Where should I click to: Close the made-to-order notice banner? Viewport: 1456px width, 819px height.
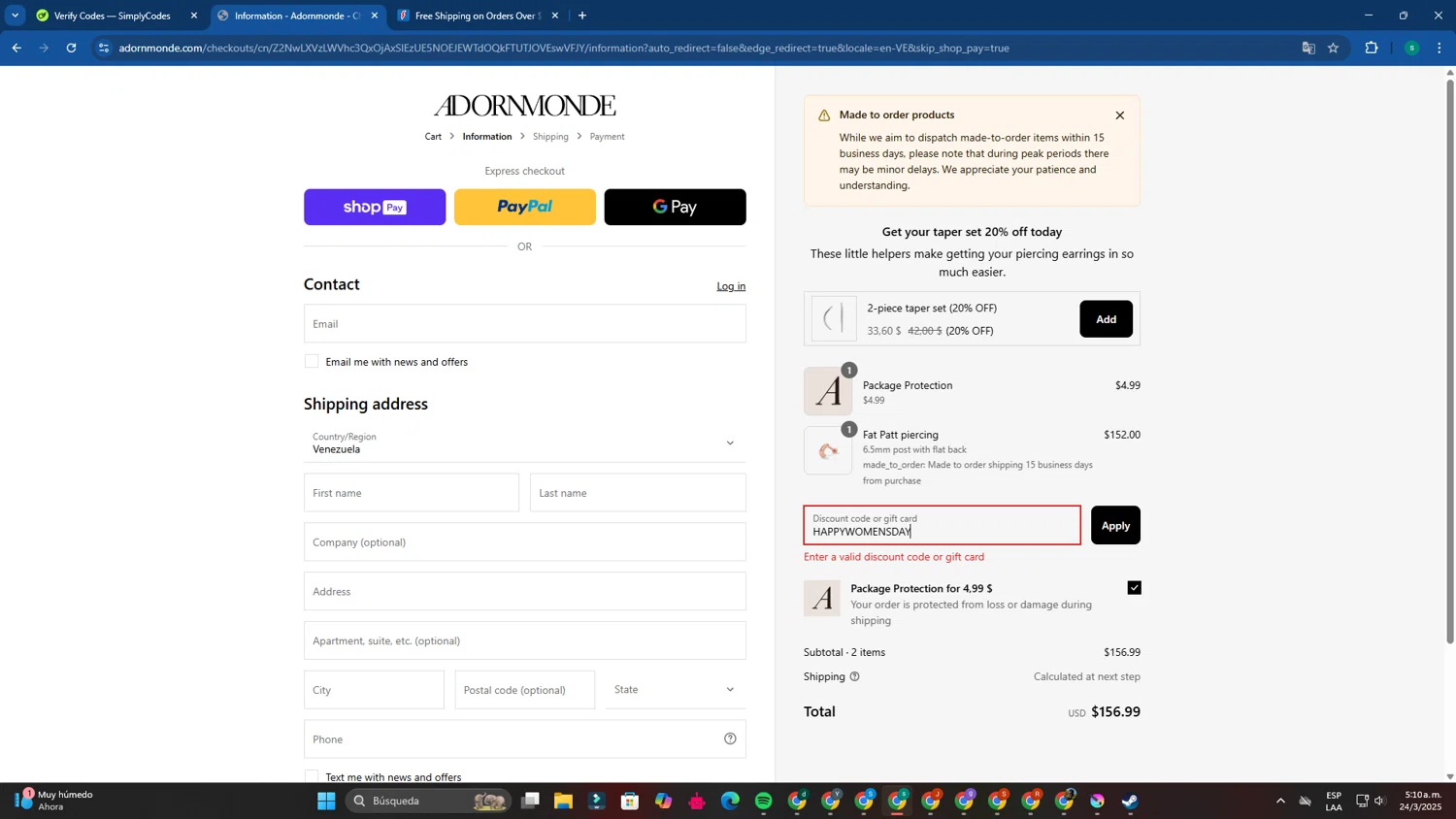[x=1119, y=115]
